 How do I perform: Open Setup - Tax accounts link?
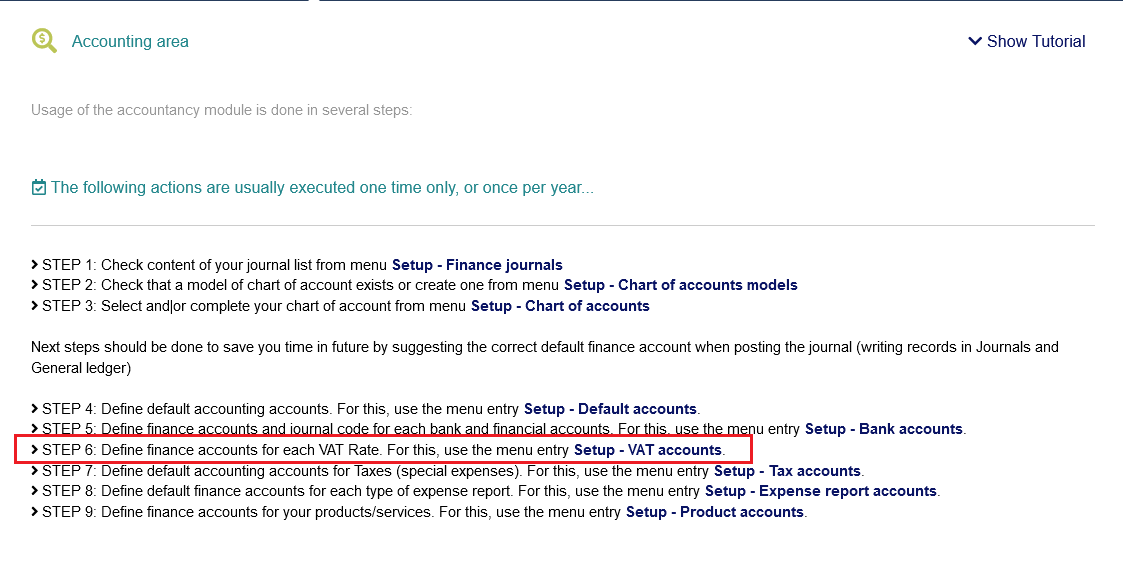tap(787, 470)
